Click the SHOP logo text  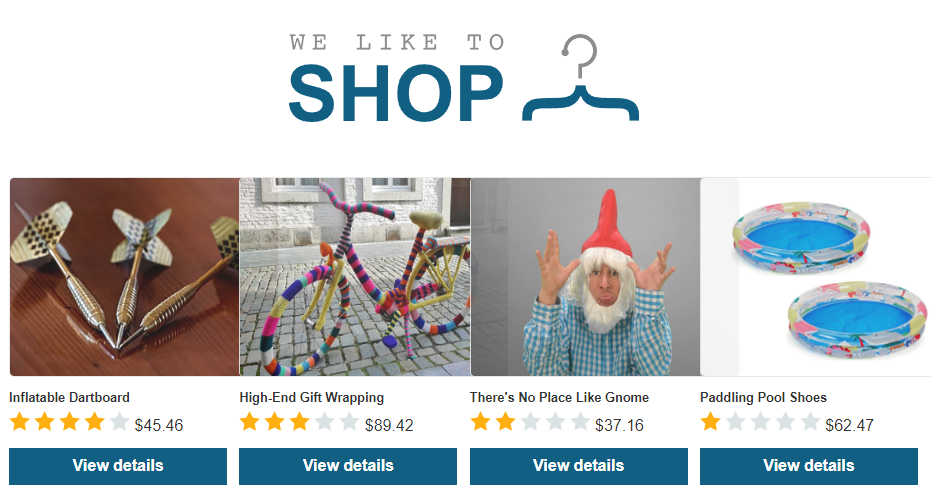396,93
